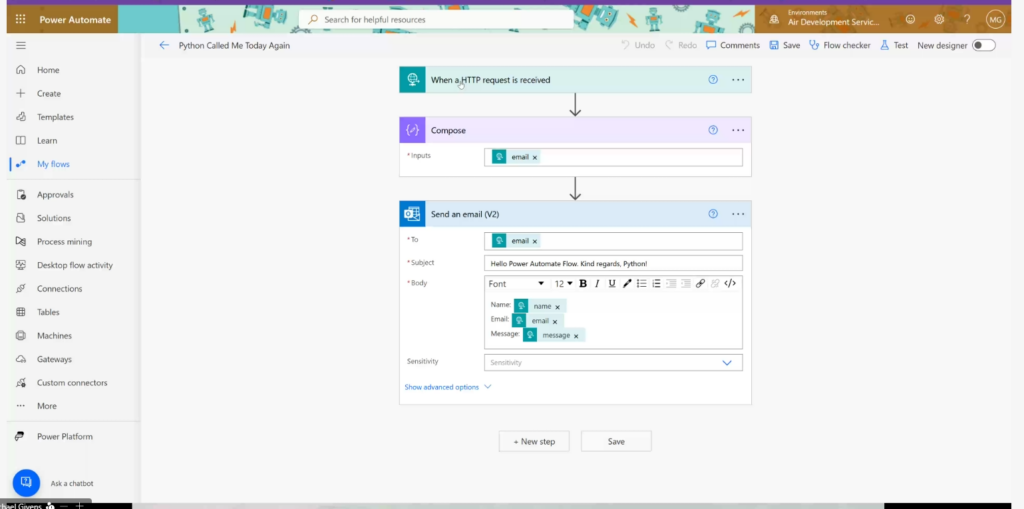The width and height of the screenshot is (1024, 509).
Task: Open Ask a chatbot button
Action: click(26, 483)
